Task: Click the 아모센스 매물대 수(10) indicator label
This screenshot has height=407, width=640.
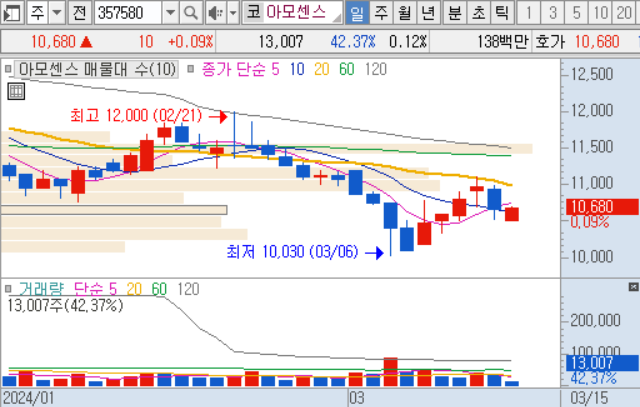Action: [97, 69]
